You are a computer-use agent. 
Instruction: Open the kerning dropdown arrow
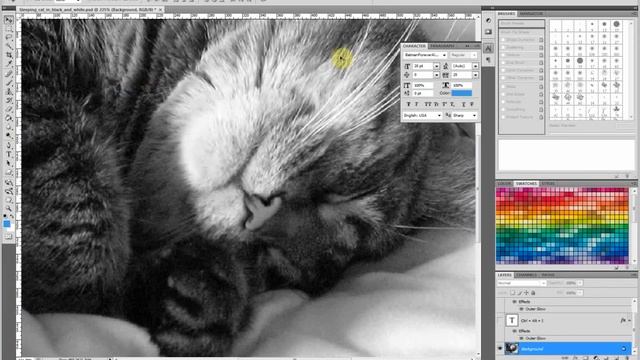coord(437,75)
